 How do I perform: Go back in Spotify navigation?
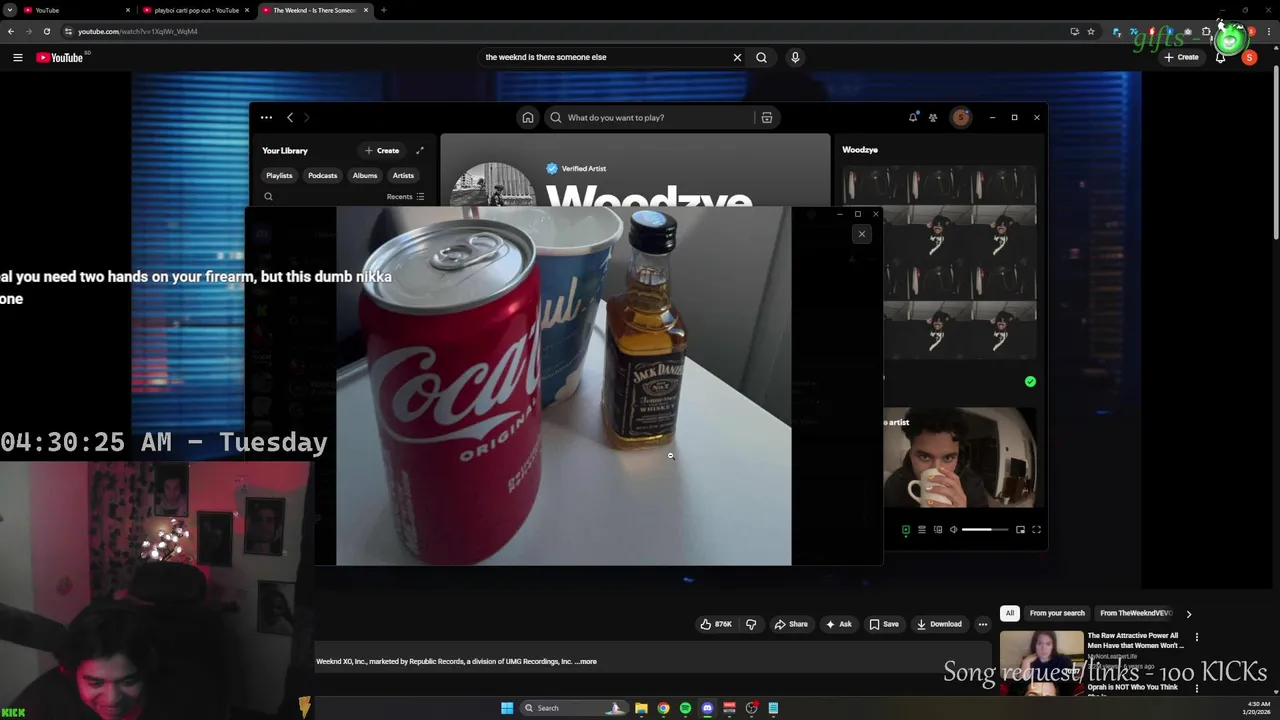[290, 117]
